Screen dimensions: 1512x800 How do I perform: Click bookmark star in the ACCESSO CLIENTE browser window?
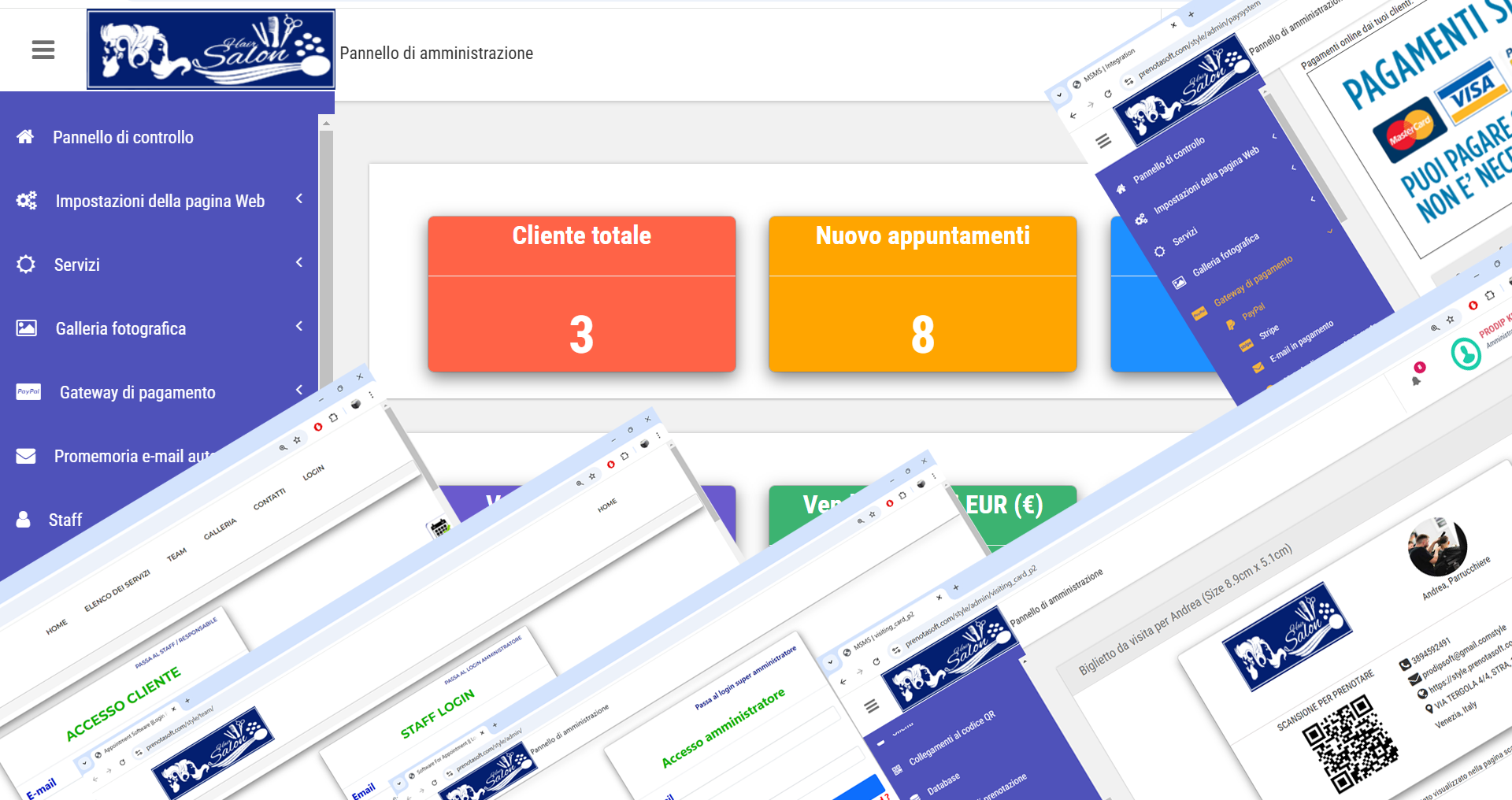point(297,440)
